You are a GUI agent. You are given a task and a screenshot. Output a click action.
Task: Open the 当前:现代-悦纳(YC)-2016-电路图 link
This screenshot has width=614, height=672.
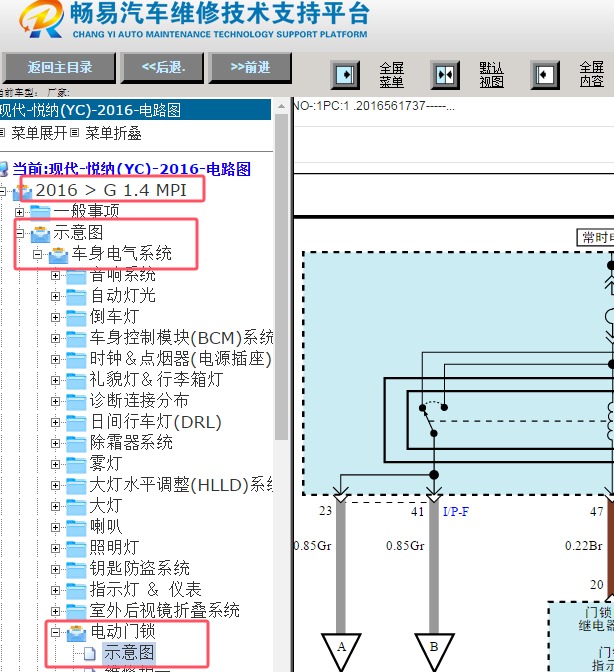pyautogui.click(x=131, y=169)
